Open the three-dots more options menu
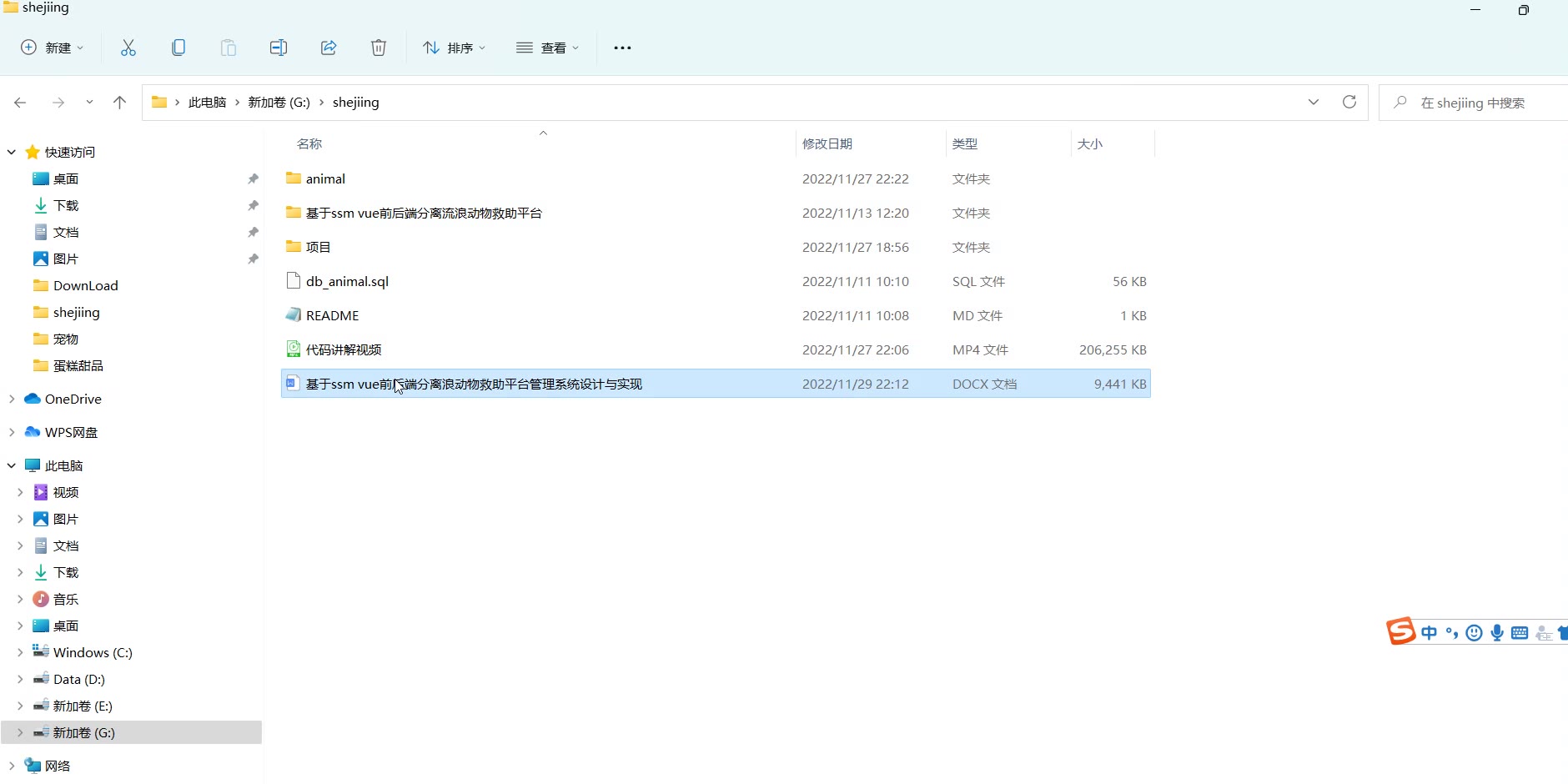The height and width of the screenshot is (784, 1568). (622, 48)
